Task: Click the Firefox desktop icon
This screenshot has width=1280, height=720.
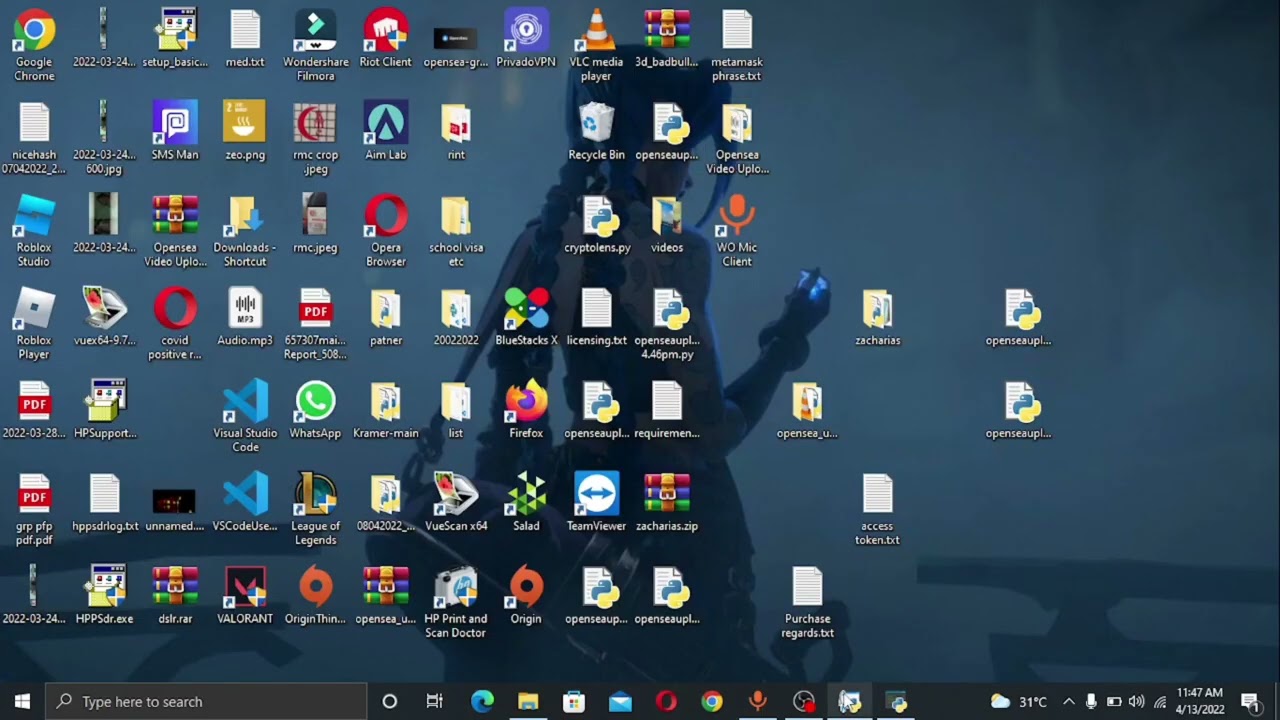Action: 526,410
